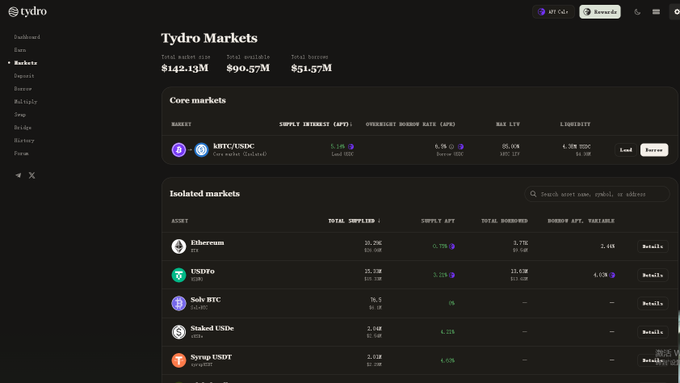Screen dimensions: 680x383
Task: Open Details for Solv BTC row
Action: [653, 303]
